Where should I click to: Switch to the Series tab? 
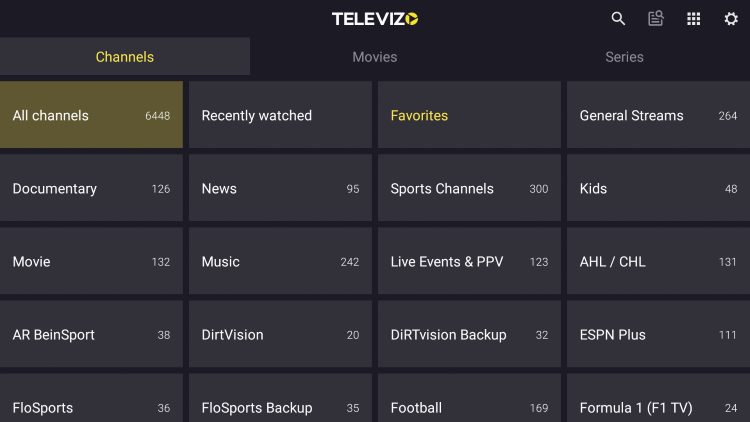point(624,57)
